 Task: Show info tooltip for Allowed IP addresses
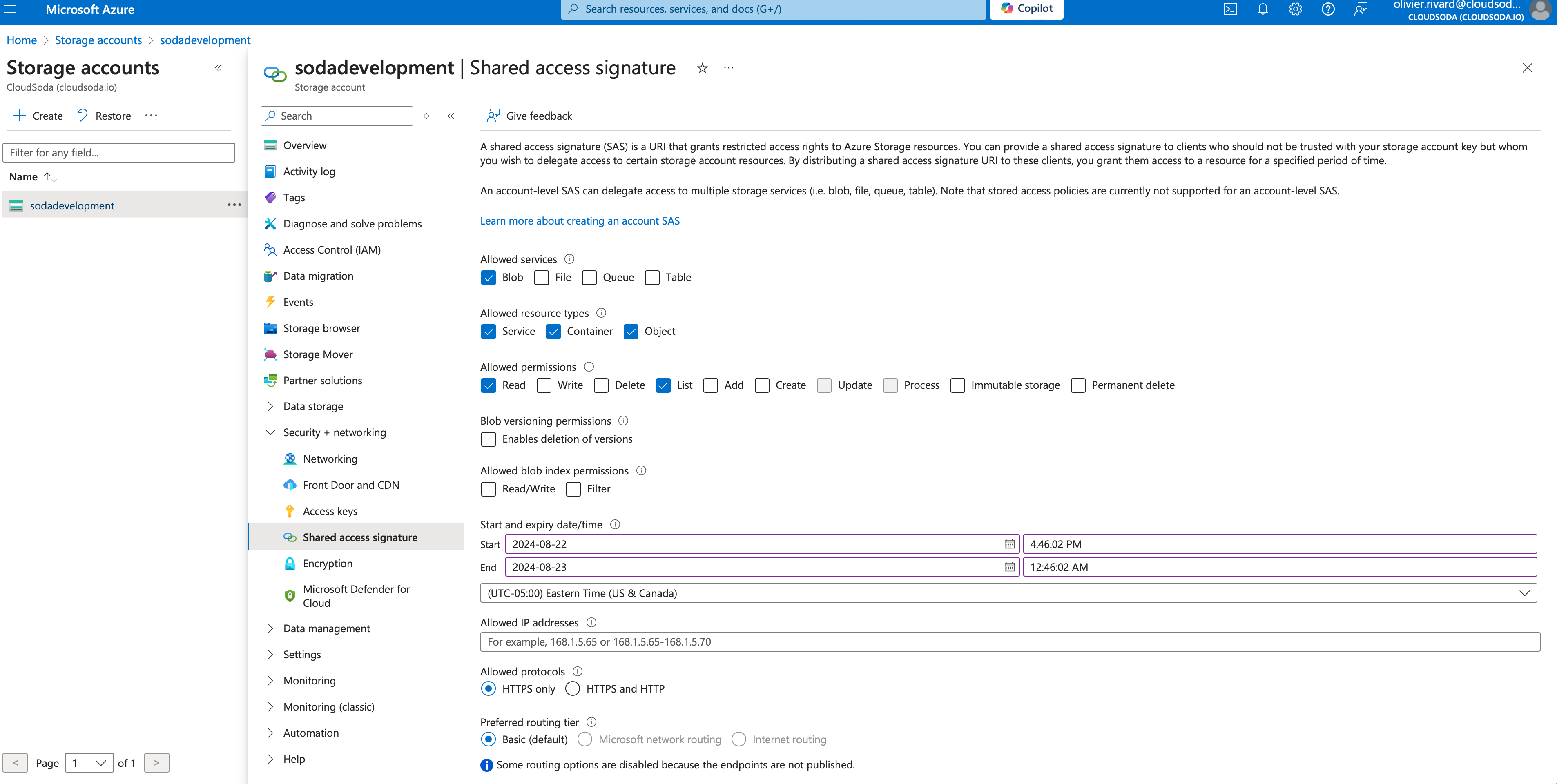click(591, 622)
